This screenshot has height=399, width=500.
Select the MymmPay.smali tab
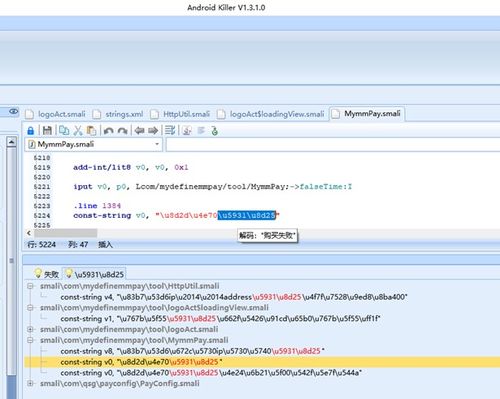366,114
